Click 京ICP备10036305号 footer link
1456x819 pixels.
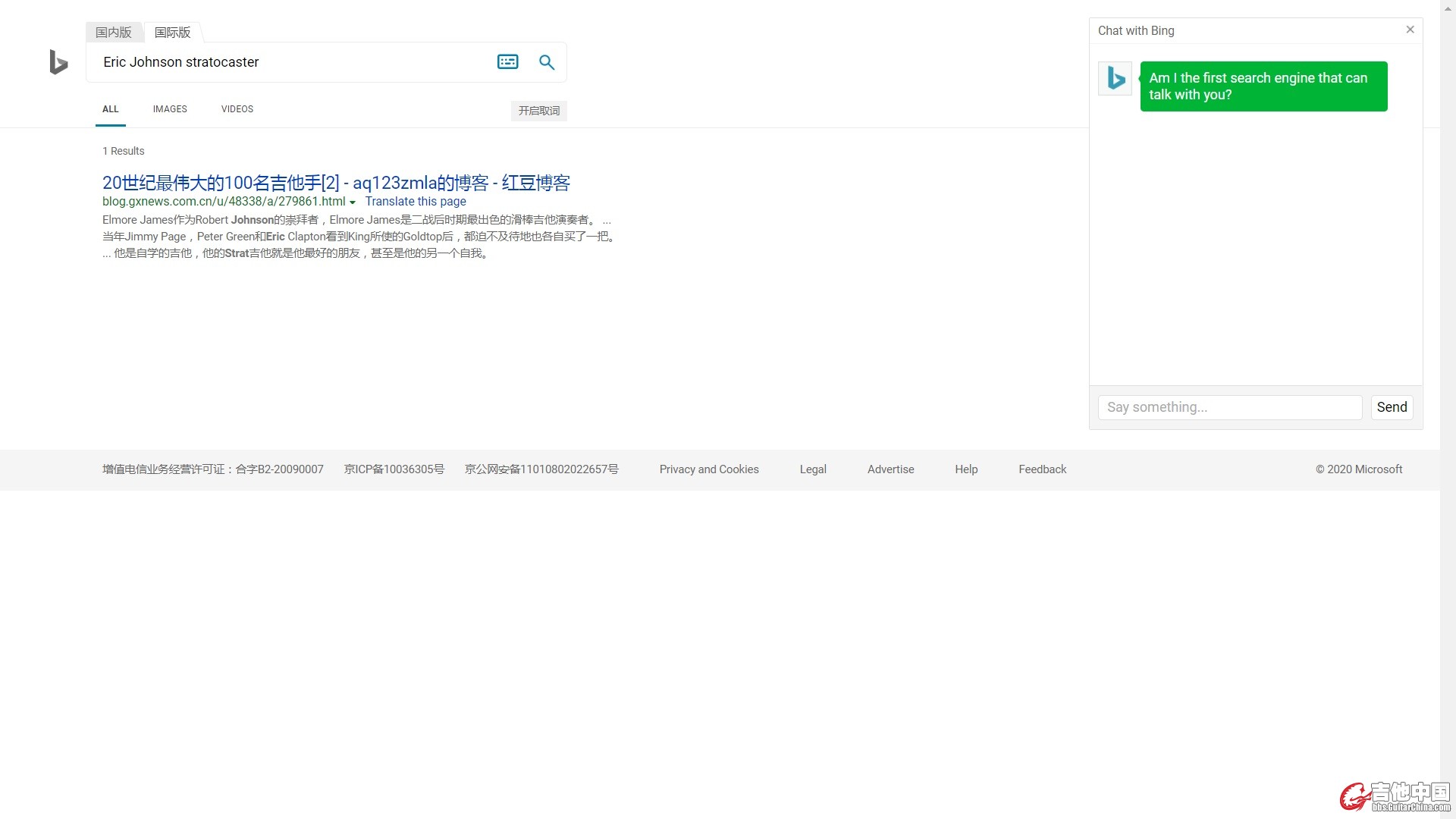394,469
